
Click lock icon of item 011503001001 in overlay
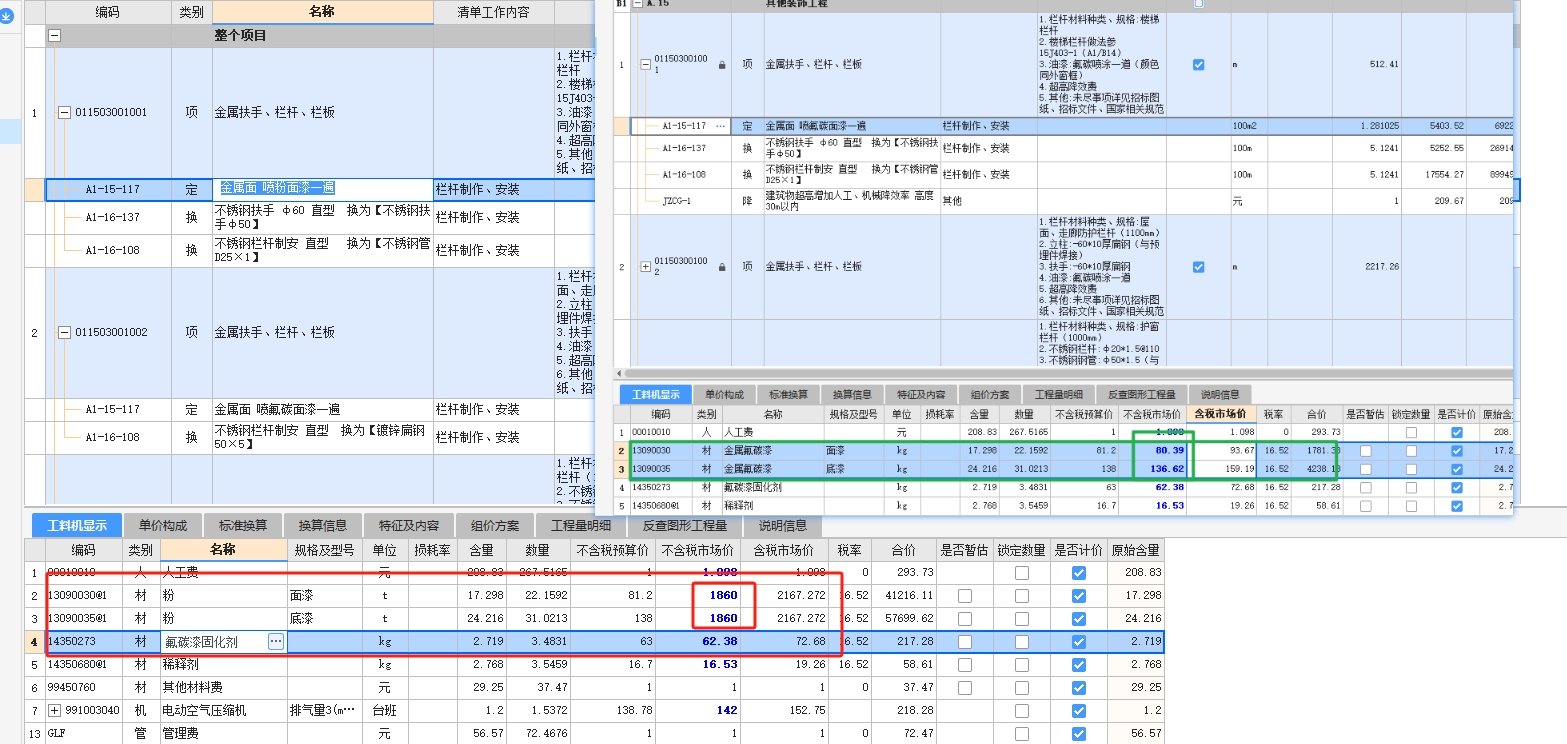[722, 65]
